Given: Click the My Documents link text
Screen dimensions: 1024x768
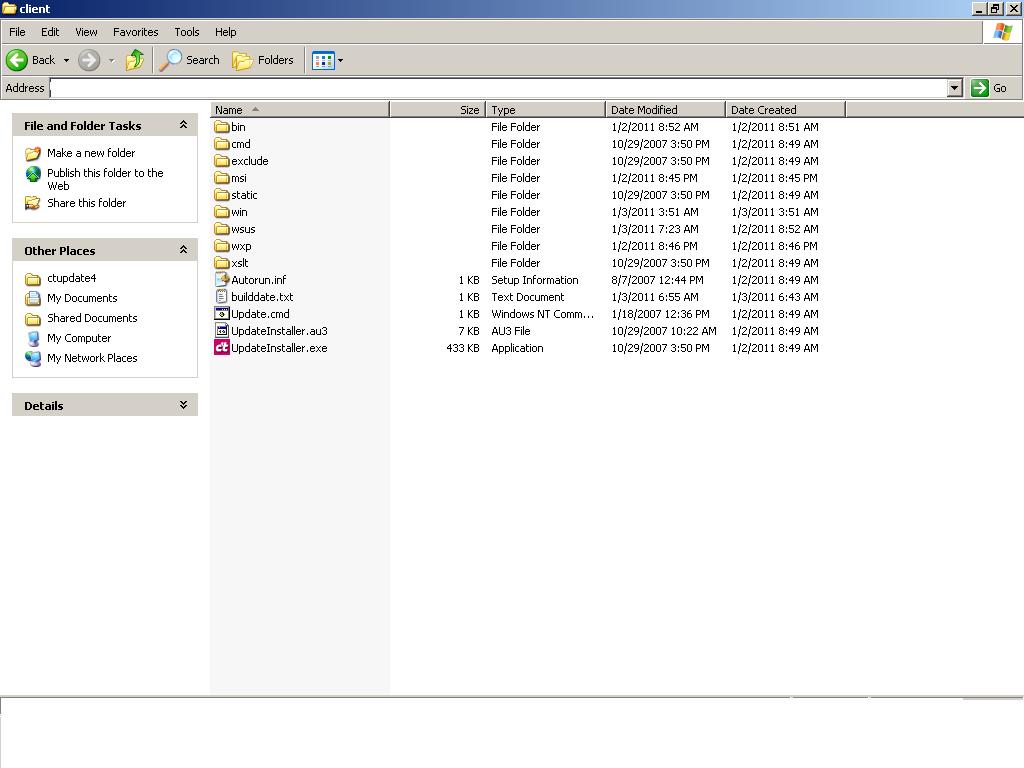Looking at the screenshot, I should pyautogui.click(x=82, y=298).
